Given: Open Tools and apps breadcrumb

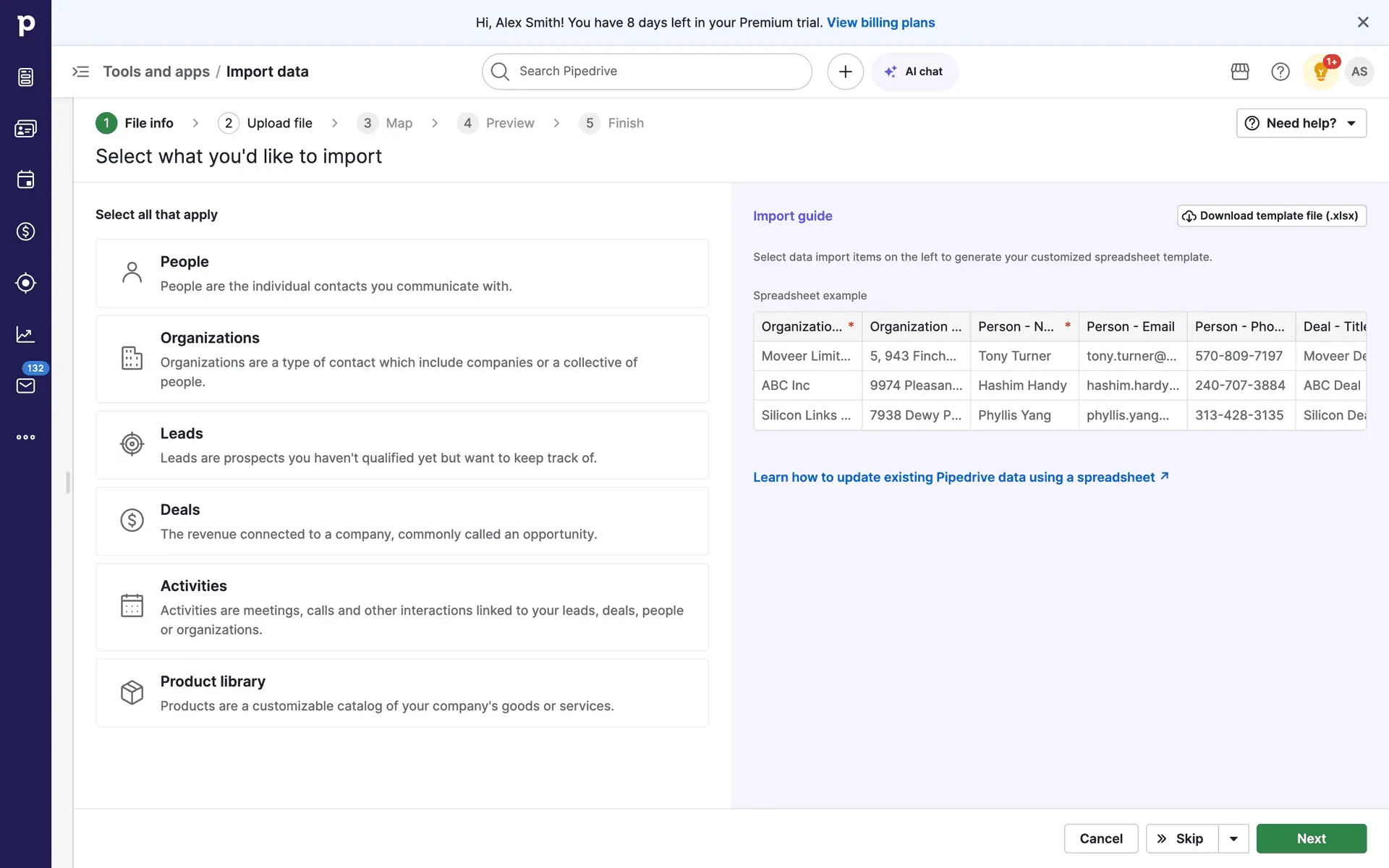Looking at the screenshot, I should [156, 72].
